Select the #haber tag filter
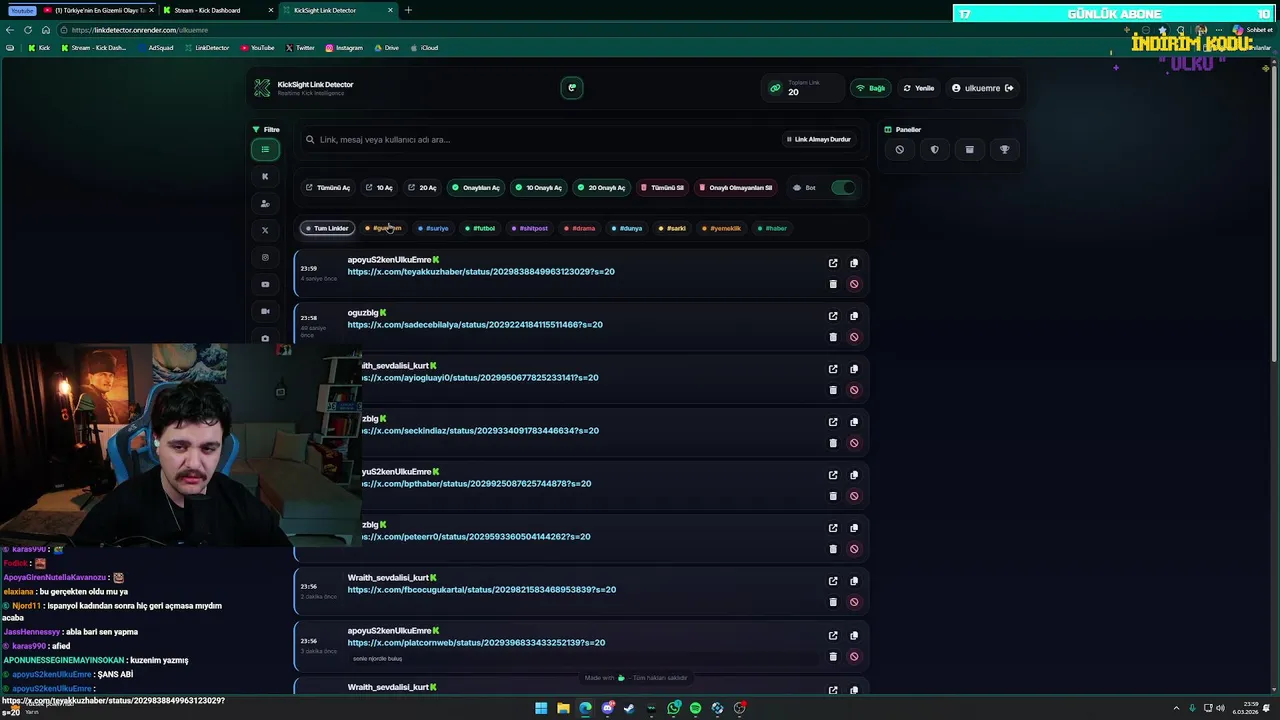 [x=772, y=228]
